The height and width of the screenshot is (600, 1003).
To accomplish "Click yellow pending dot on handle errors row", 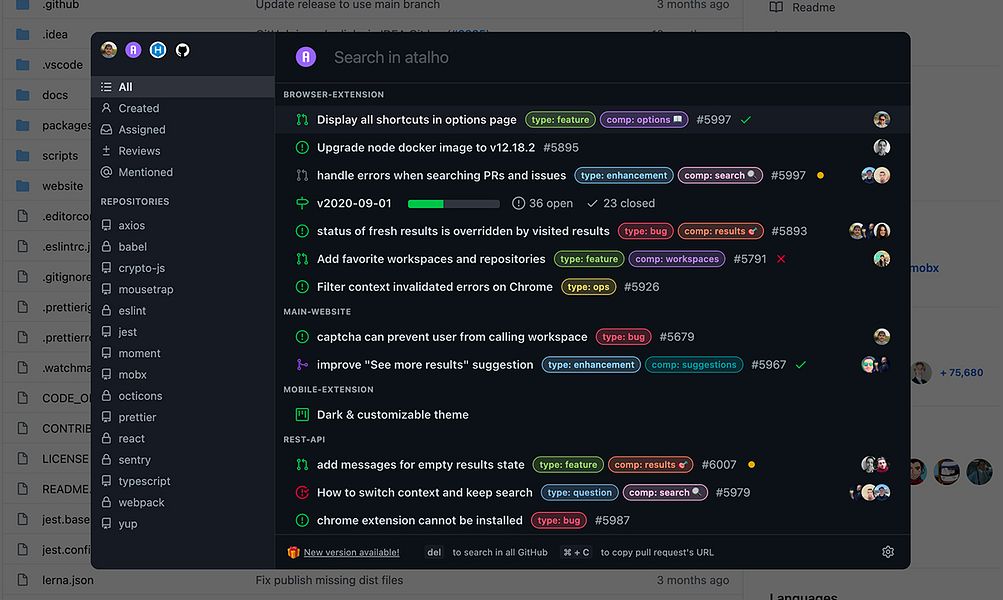I will coord(820,175).
